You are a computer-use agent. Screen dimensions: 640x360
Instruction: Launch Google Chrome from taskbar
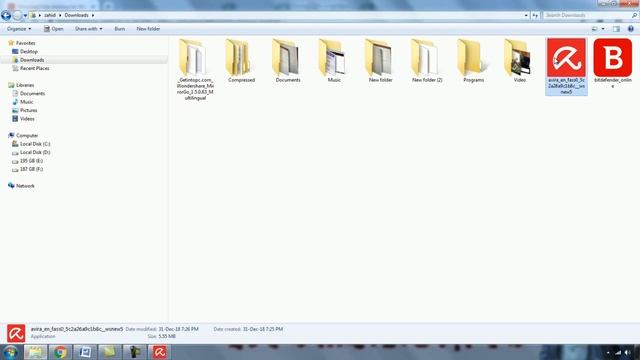60,352
